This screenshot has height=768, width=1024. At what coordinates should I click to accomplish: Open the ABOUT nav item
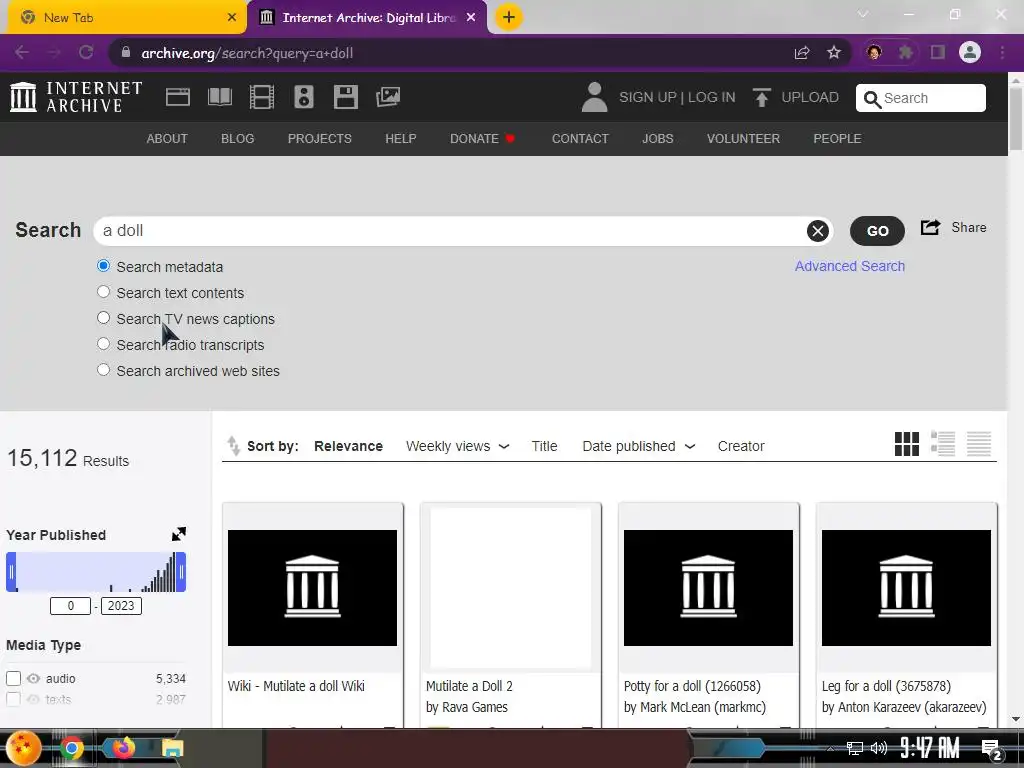167,138
